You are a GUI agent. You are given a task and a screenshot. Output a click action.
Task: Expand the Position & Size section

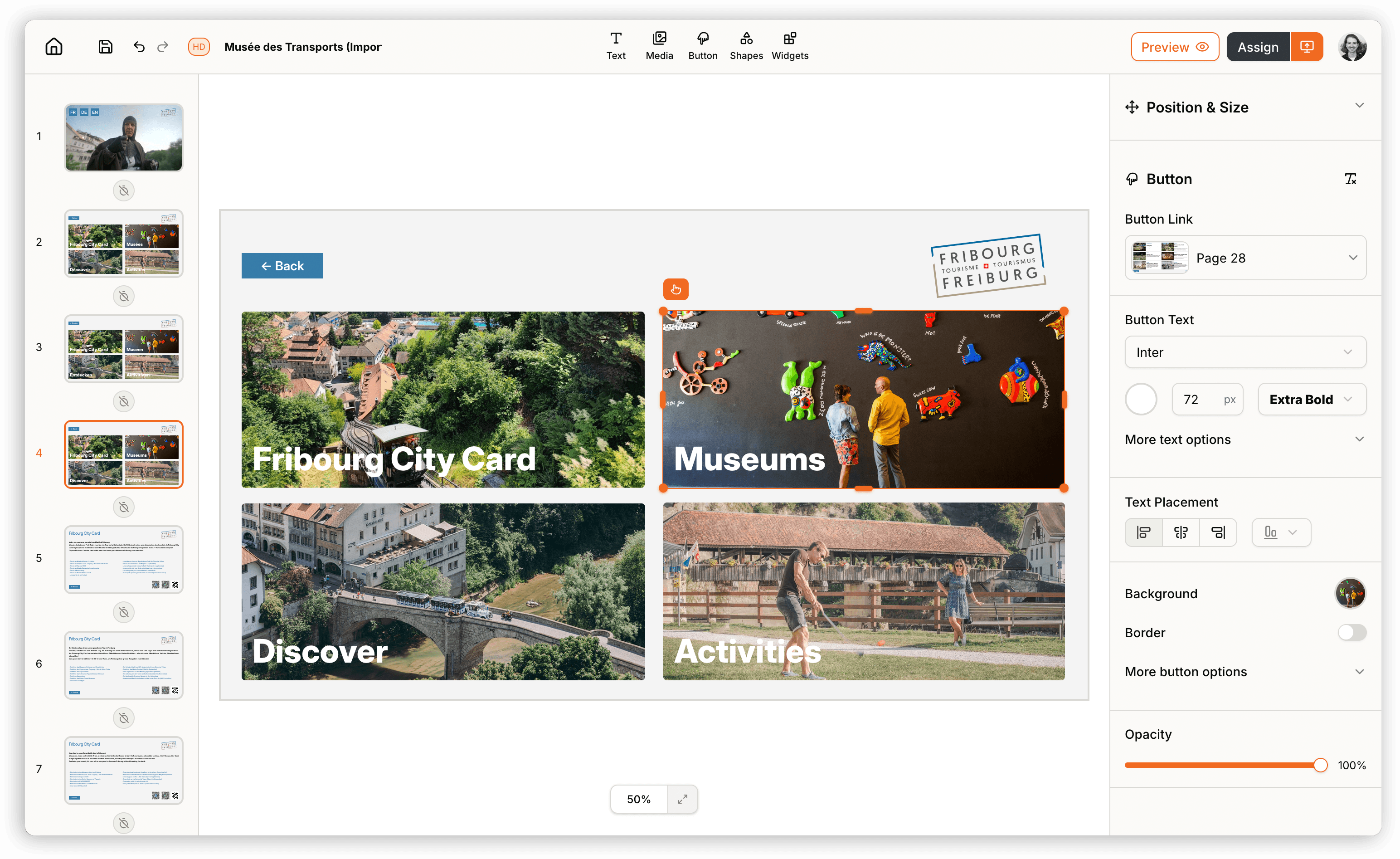point(1246,107)
